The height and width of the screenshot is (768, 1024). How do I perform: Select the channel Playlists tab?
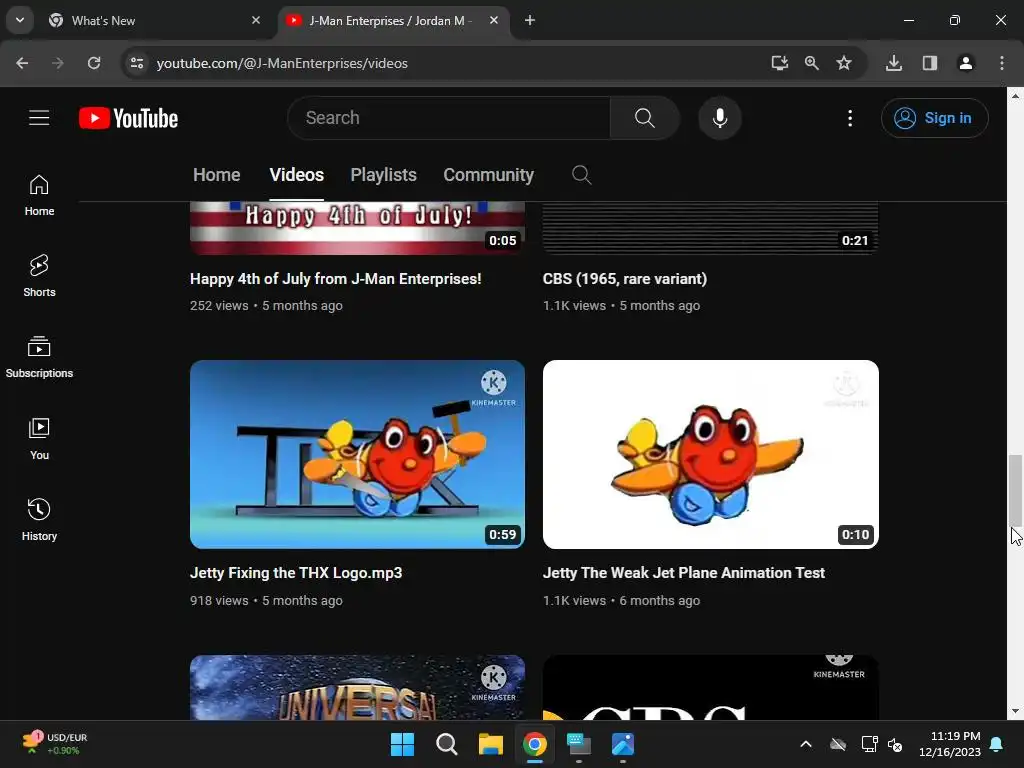point(383,175)
